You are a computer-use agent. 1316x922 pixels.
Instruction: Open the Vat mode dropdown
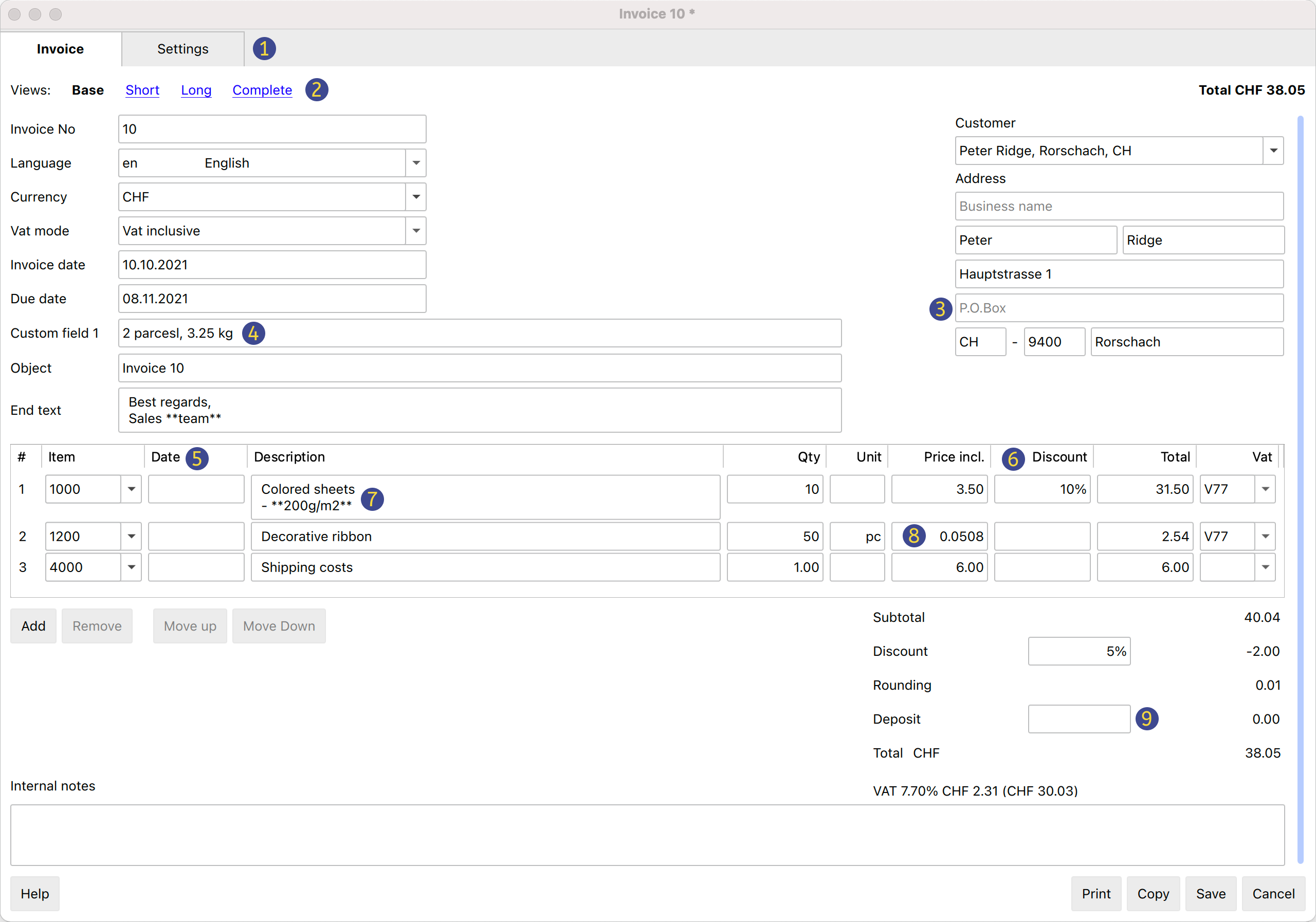tap(415, 230)
